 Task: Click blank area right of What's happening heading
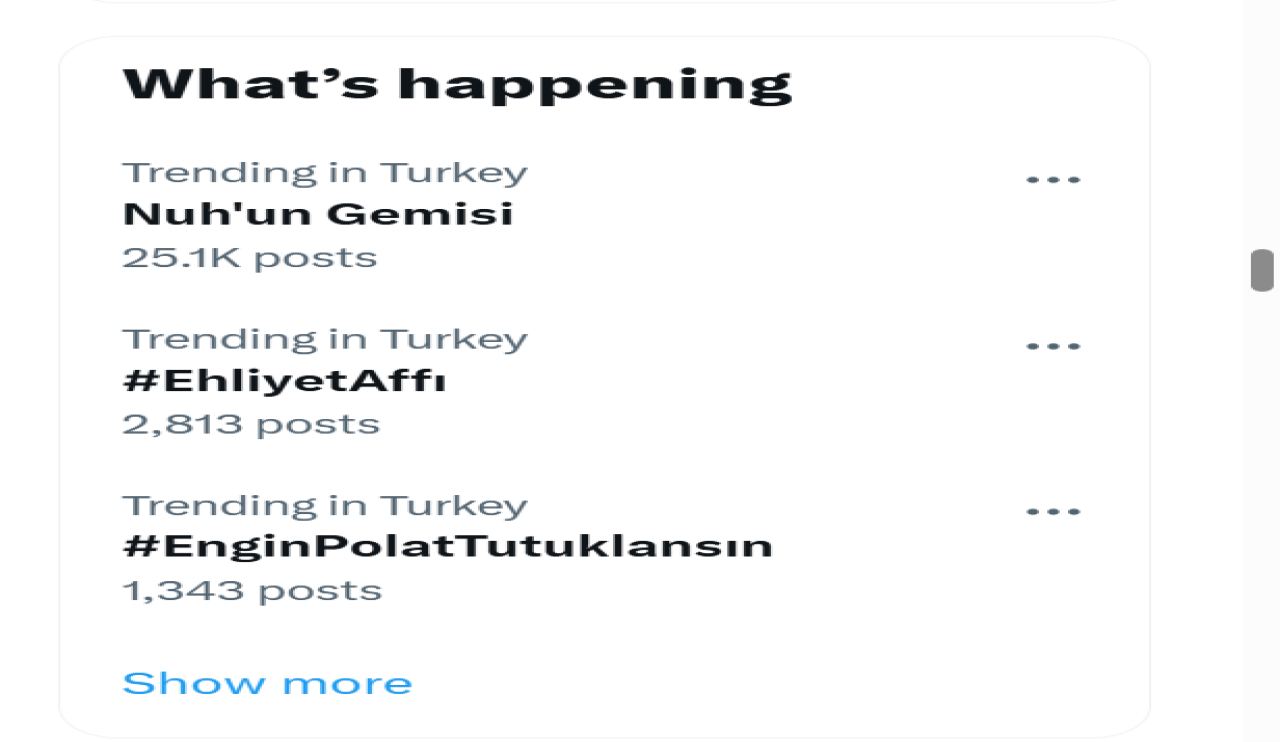(960, 84)
